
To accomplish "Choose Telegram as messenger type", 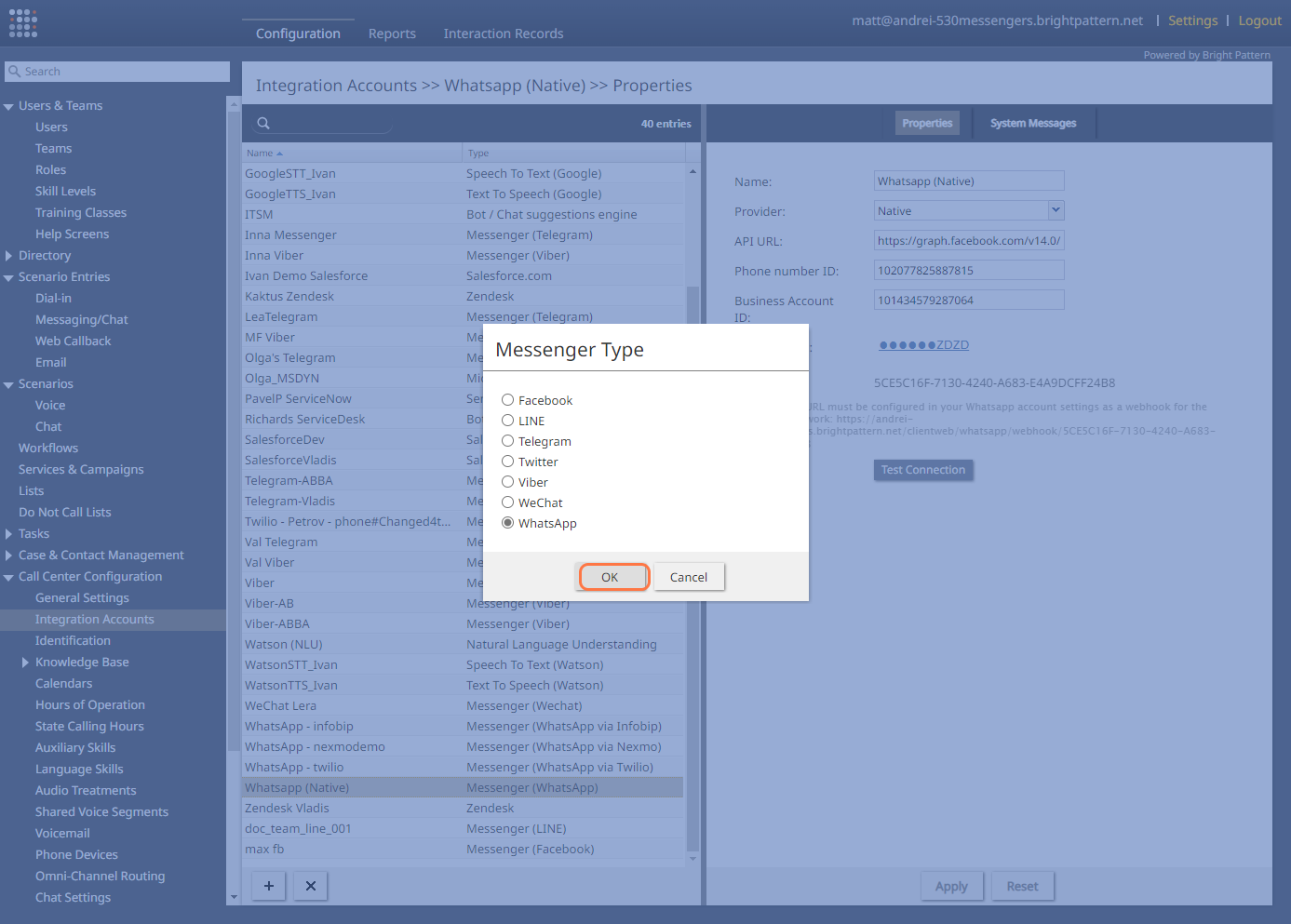I will pos(507,441).
